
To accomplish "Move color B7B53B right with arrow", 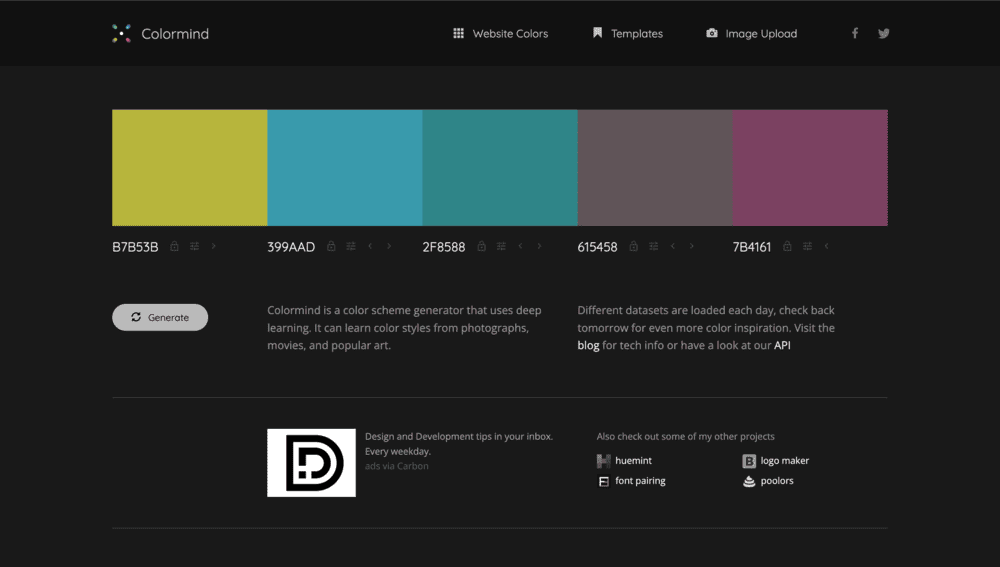I will 214,247.
